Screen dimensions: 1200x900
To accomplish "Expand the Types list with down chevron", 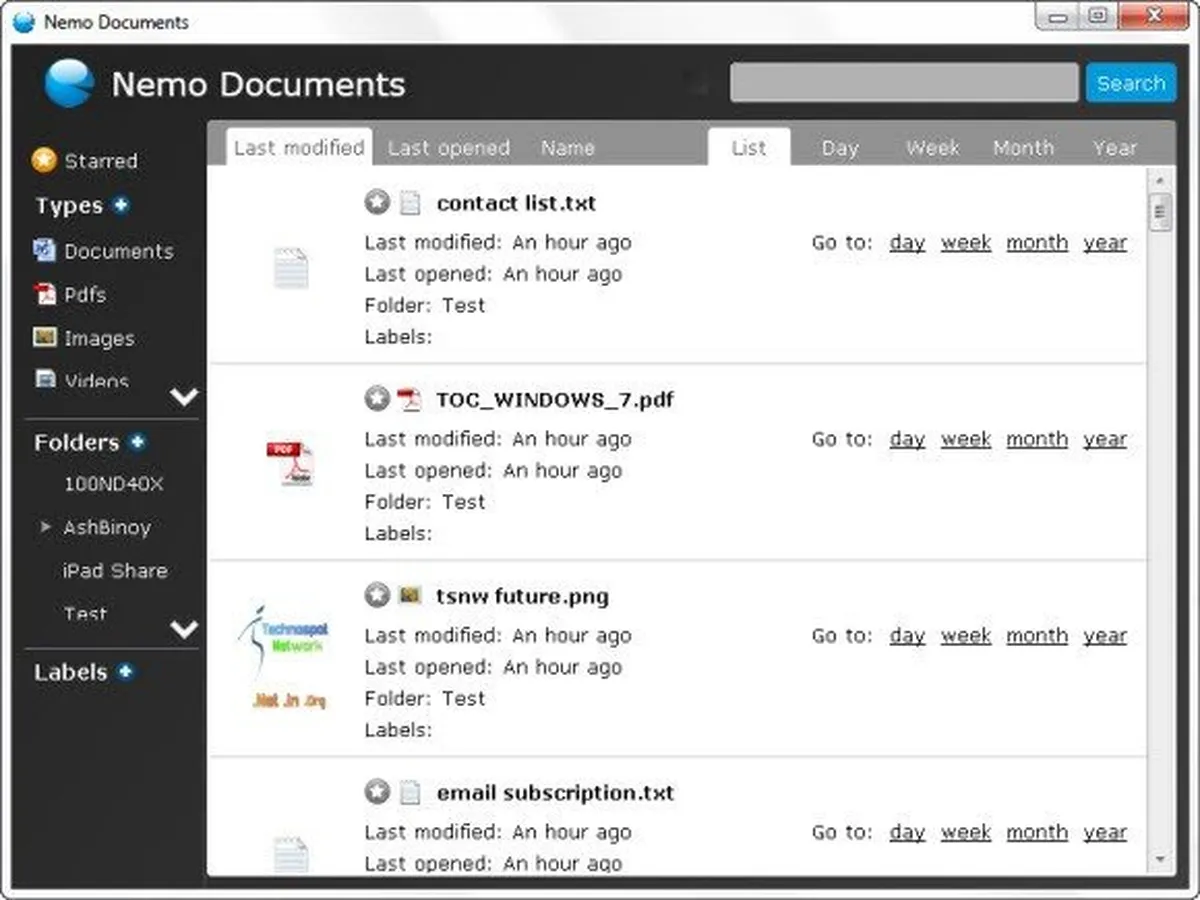I will click(x=184, y=396).
